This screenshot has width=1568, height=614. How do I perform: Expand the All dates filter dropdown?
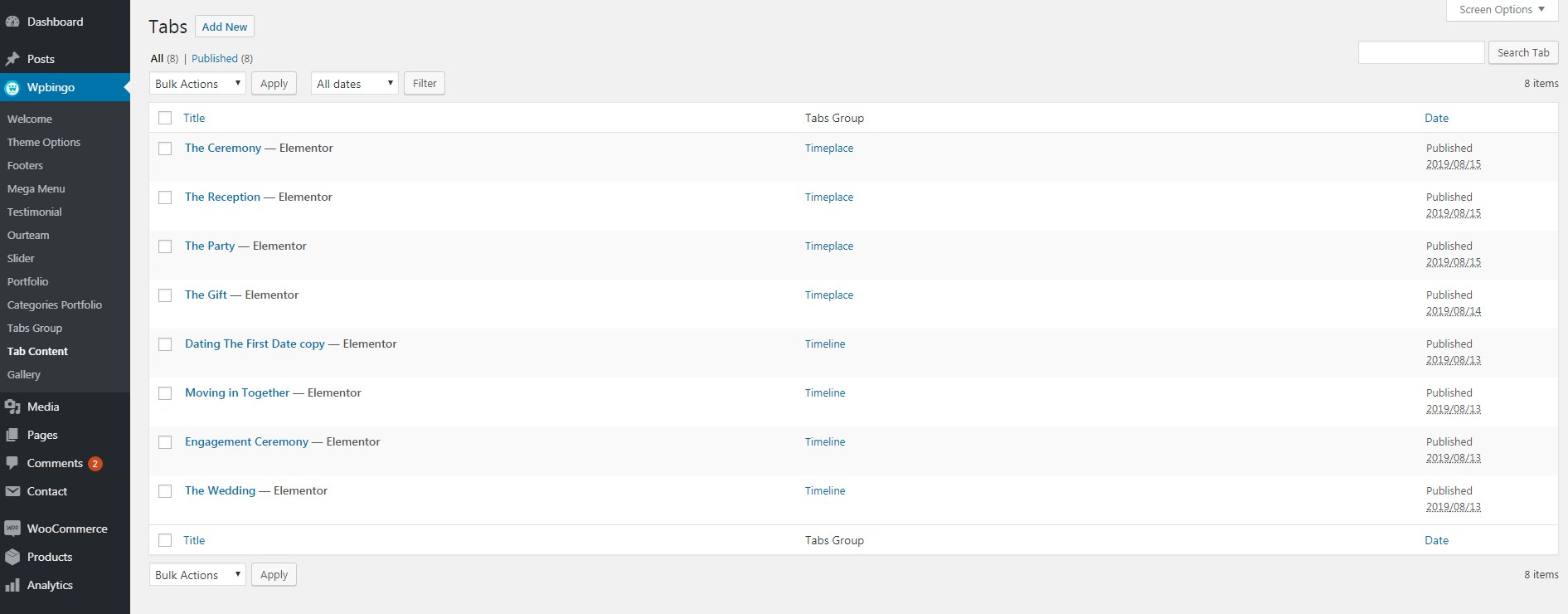click(355, 84)
